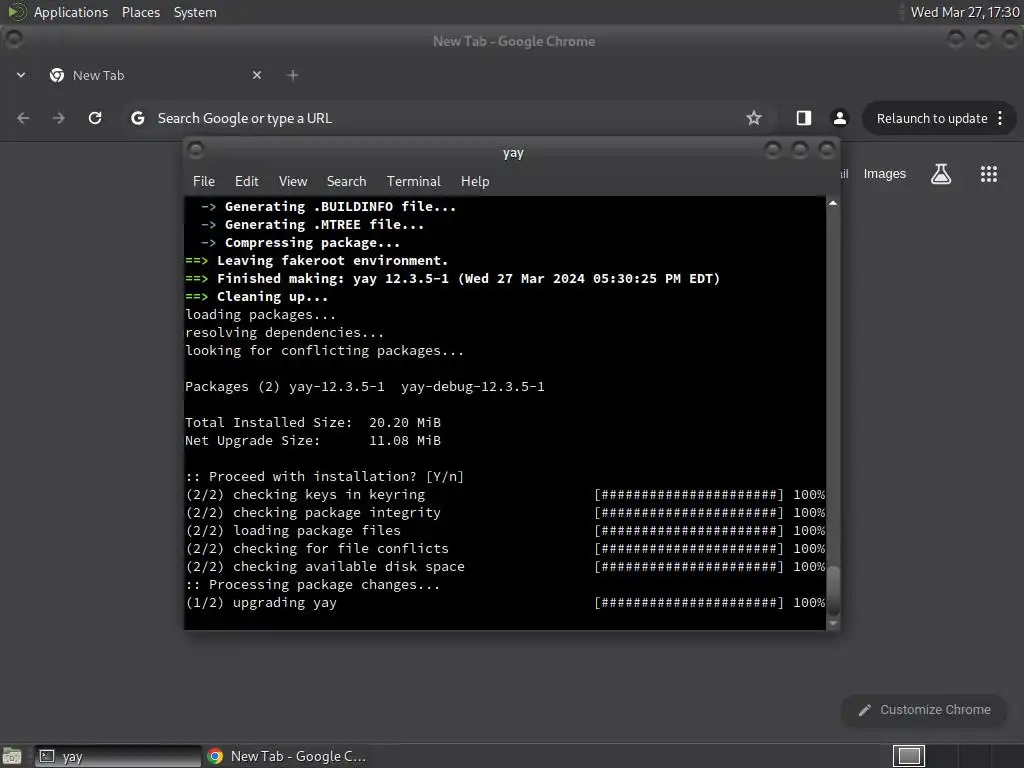Expand the tab search chevron

point(21,75)
